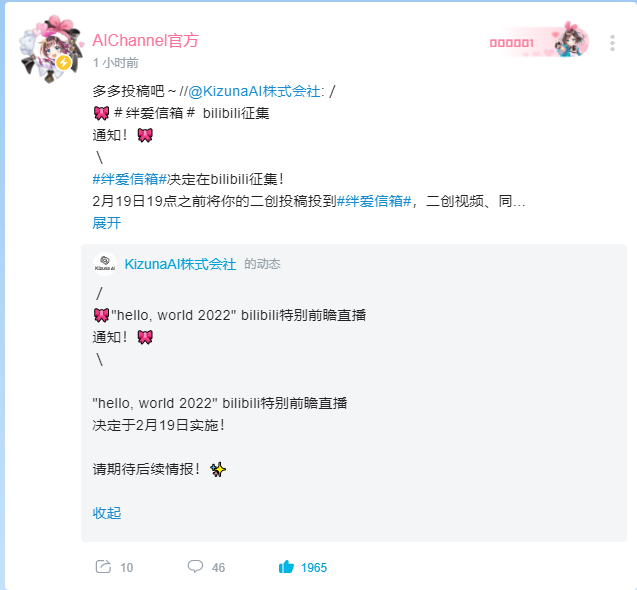The height and width of the screenshot is (590, 637).
Task: Click the comment count 46
Action: (x=218, y=568)
